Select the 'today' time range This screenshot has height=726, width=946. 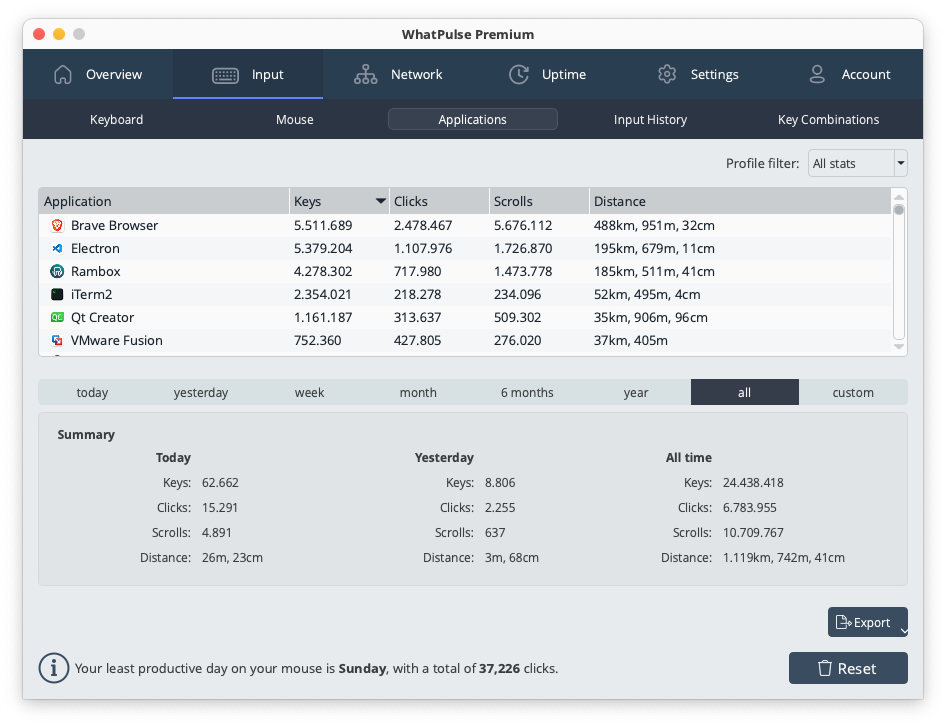(x=92, y=393)
